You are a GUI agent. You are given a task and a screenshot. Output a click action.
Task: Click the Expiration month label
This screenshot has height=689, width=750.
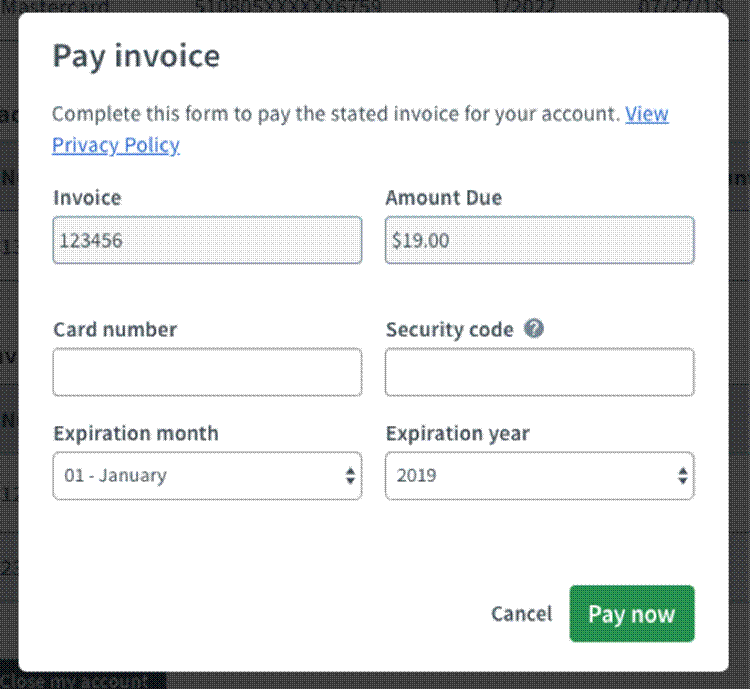[136, 433]
